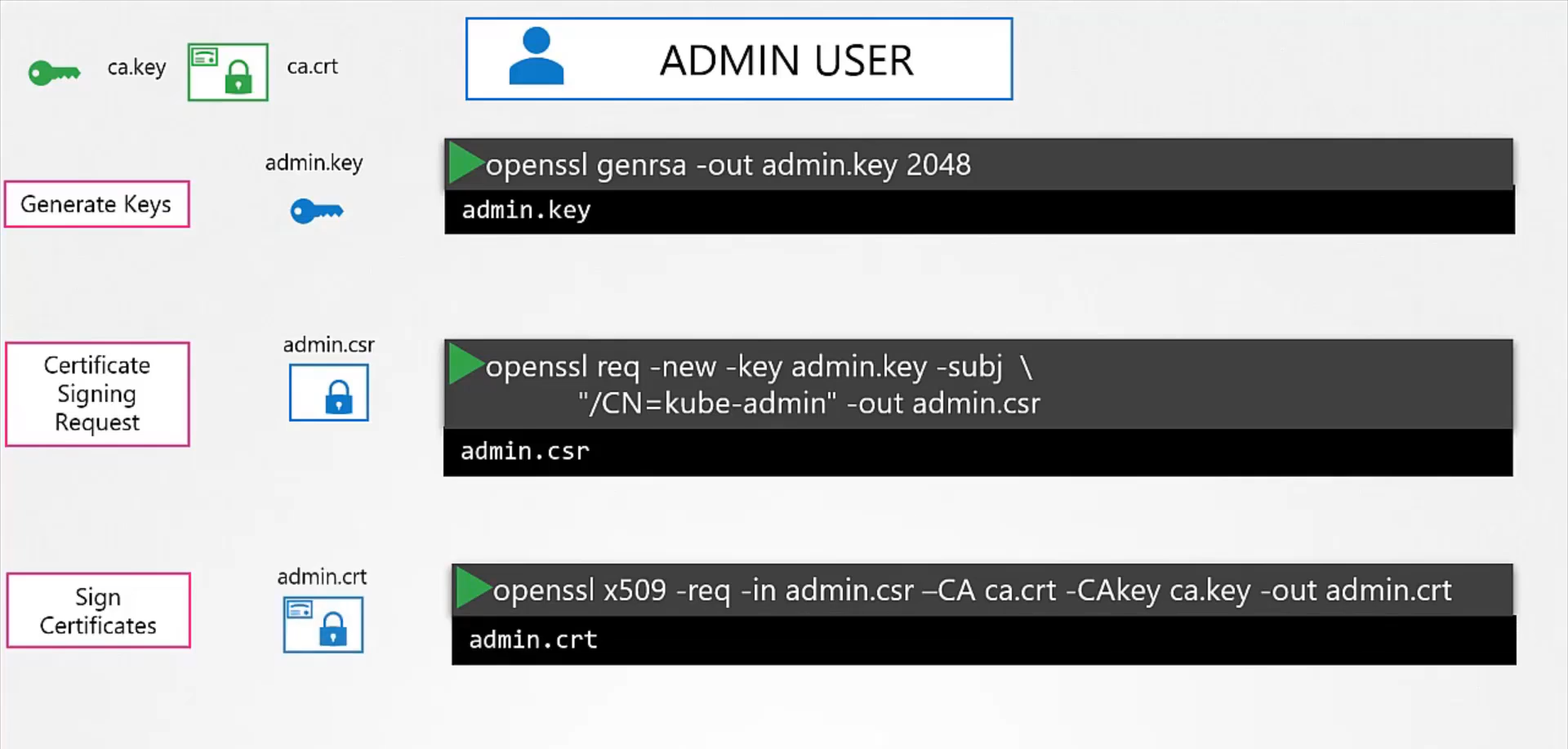The height and width of the screenshot is (749, 1568).
Task: Select the Certificate Signing Request box
Action: tap(97, 394)
